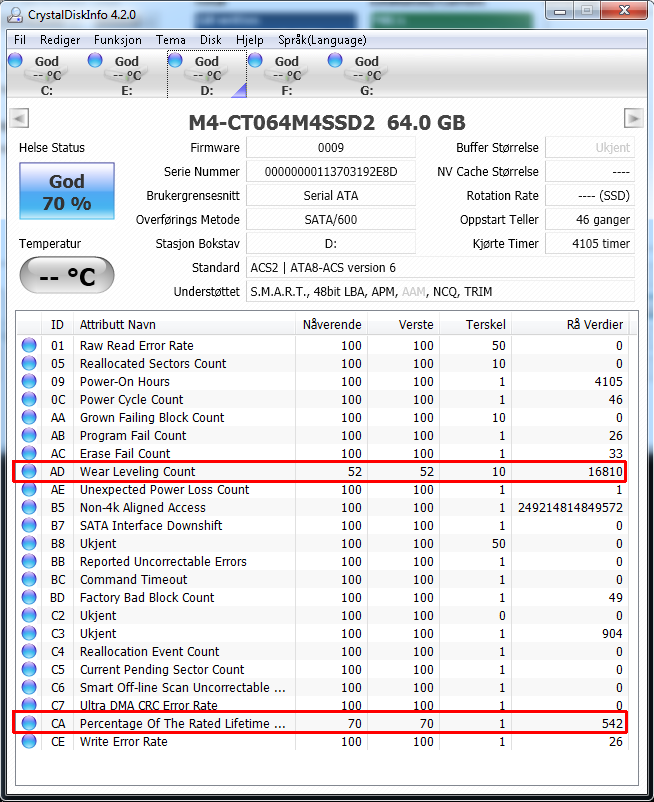Click the D: drive letter field

coord(331,244)
